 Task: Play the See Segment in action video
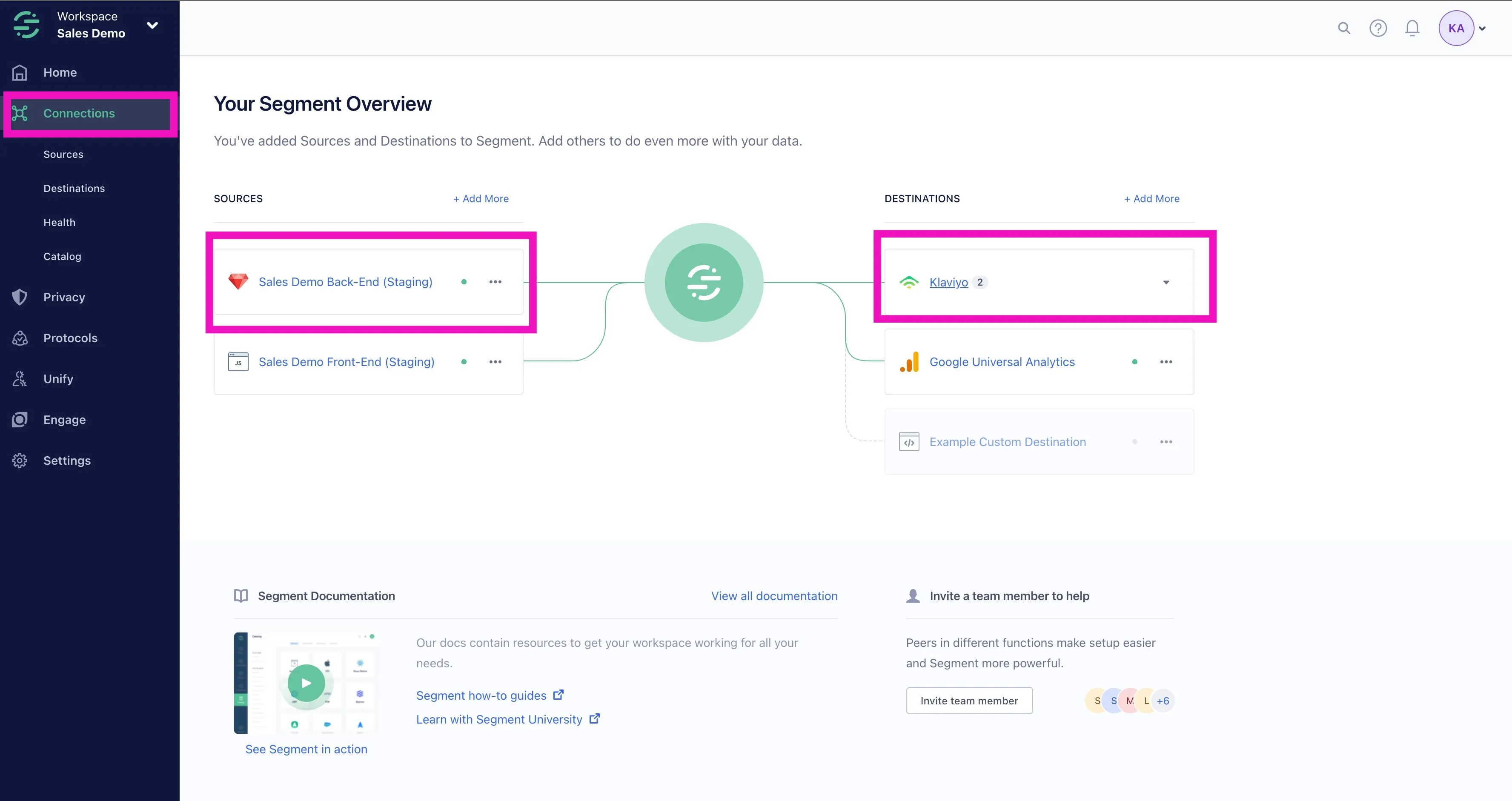pyautogui.click(x=306, y=683)
